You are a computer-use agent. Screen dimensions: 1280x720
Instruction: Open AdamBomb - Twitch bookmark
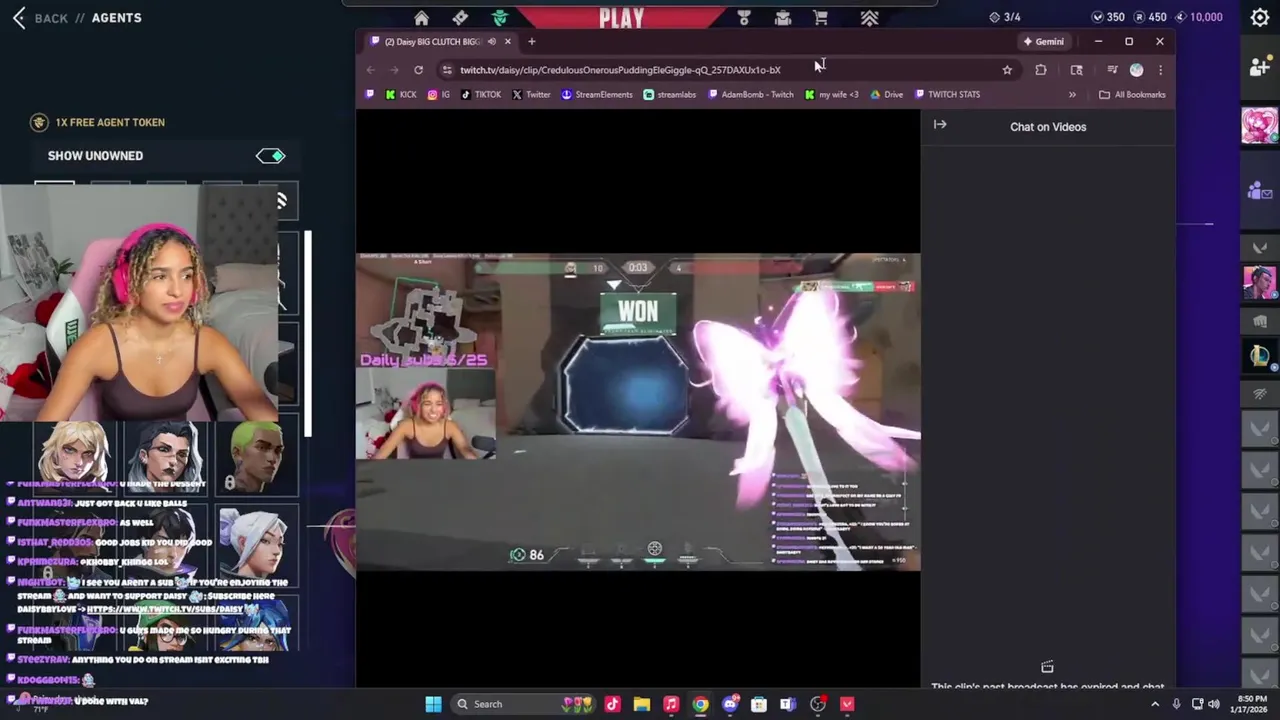[x=750, y=95]
